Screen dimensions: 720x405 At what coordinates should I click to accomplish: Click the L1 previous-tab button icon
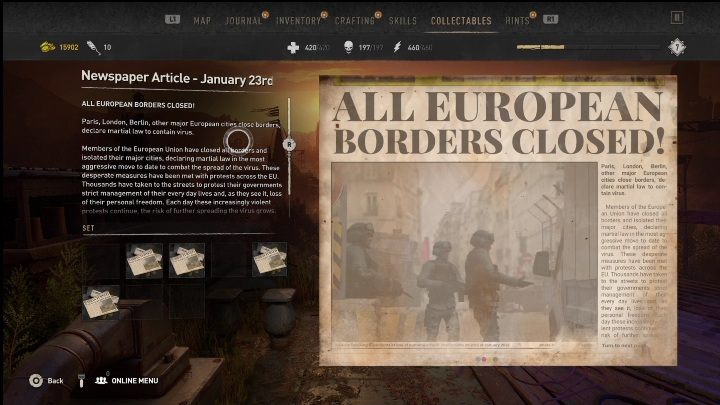tap(173, 19)
